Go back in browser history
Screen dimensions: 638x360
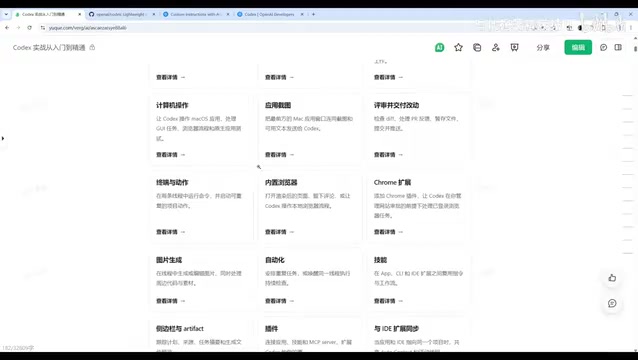click(7, 28)
